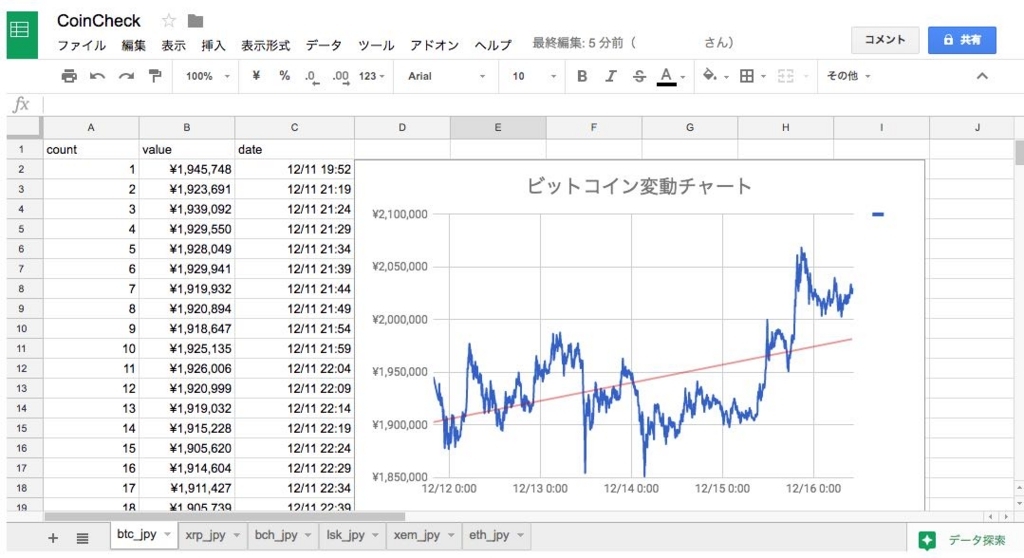
Task: Open the ヘルプ menu
Action: point(493,45)
